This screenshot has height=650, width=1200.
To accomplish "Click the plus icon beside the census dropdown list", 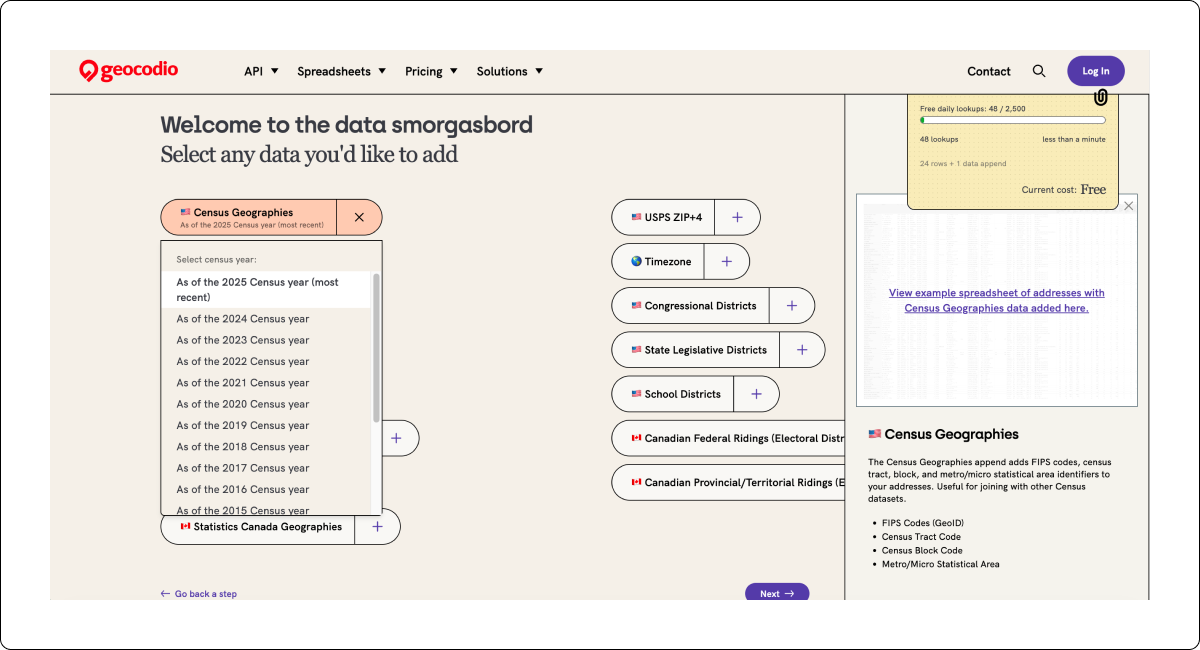I will (396, 438).
